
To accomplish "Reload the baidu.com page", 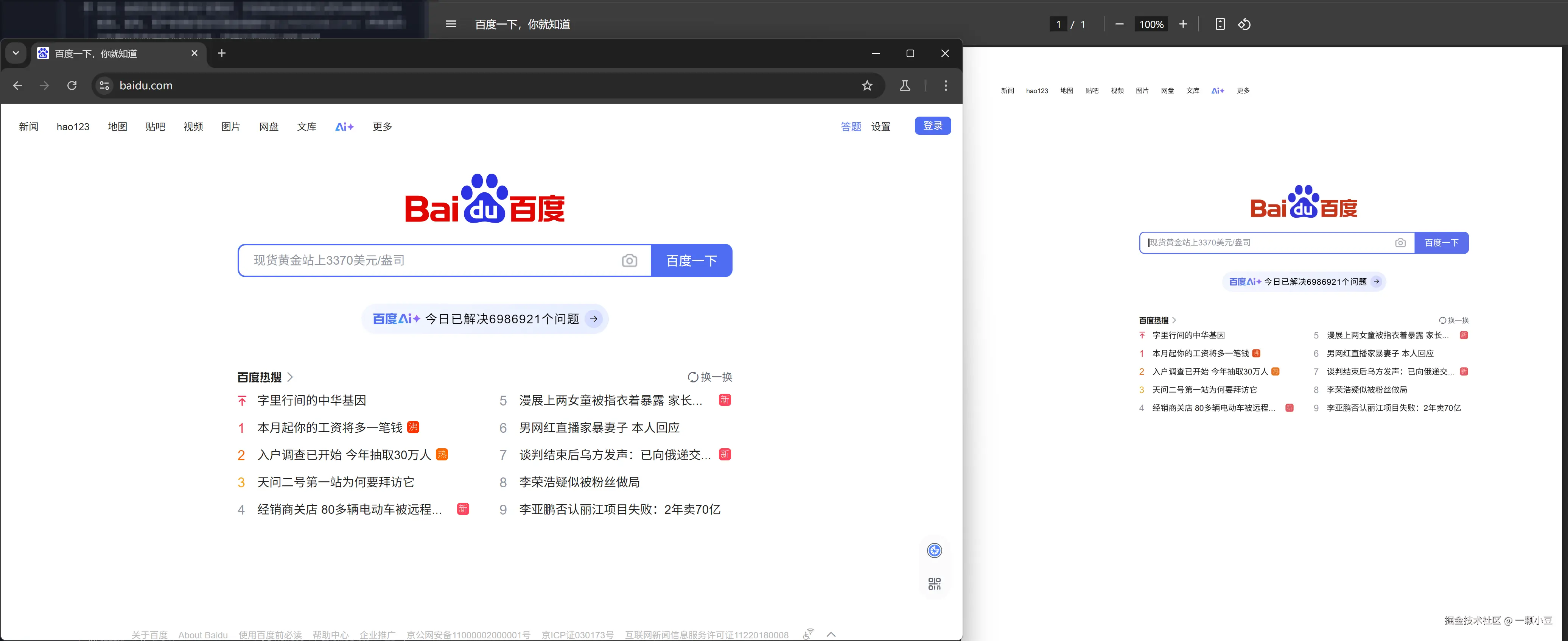I will click(72, 86).
